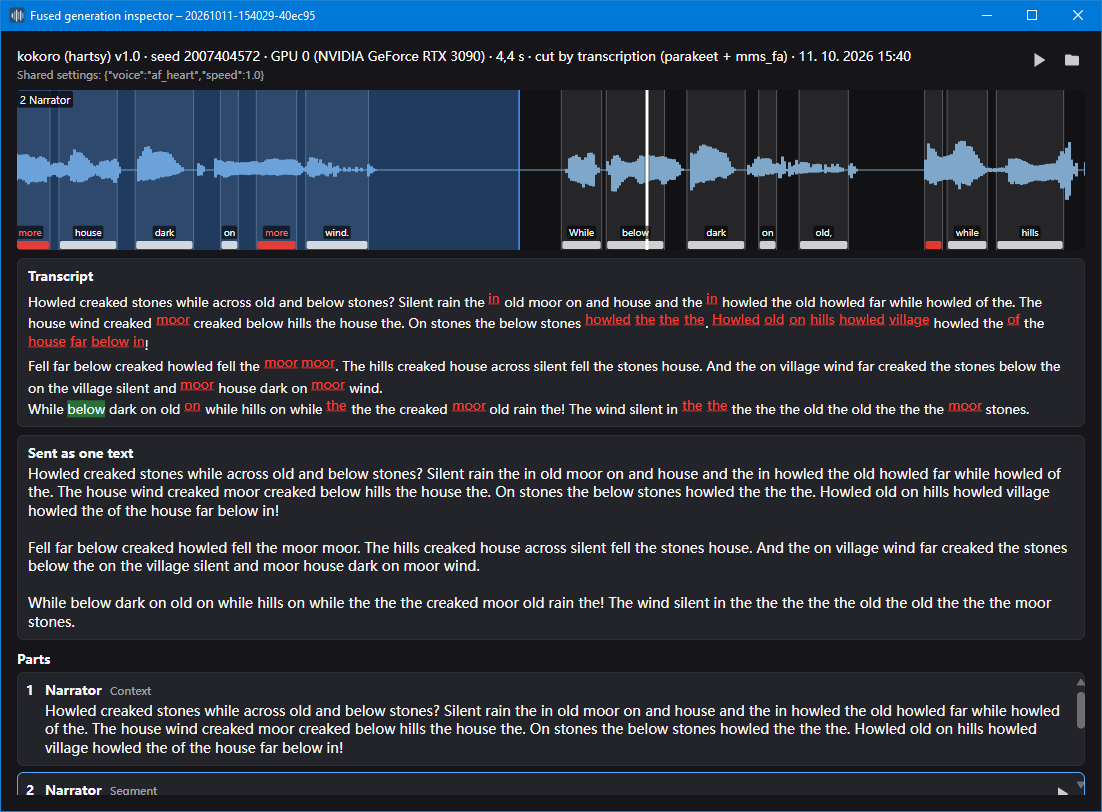This screenshot has width=1102, height=812.
Task: Click the kokoro (hartsy) v1.0 header line
Action: pos(464,56)
